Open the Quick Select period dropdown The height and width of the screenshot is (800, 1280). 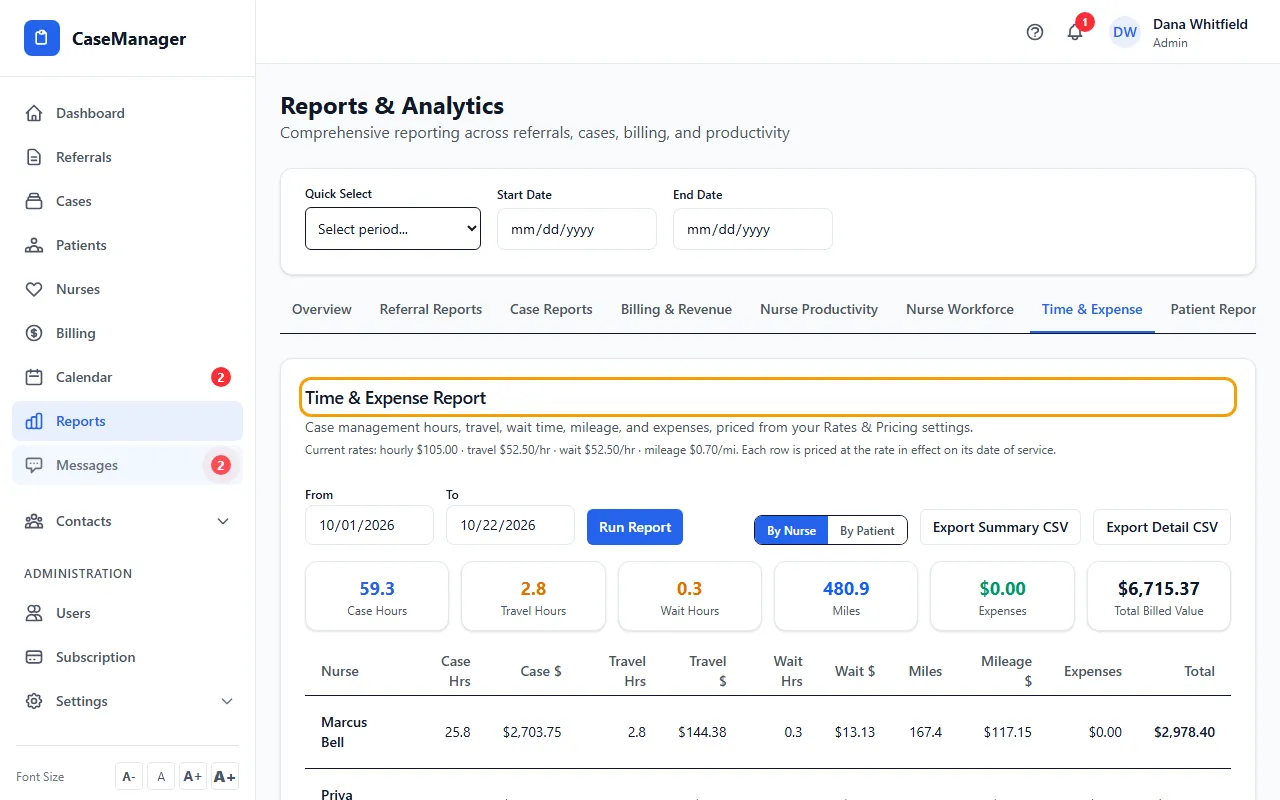click(x=393, y=229)
